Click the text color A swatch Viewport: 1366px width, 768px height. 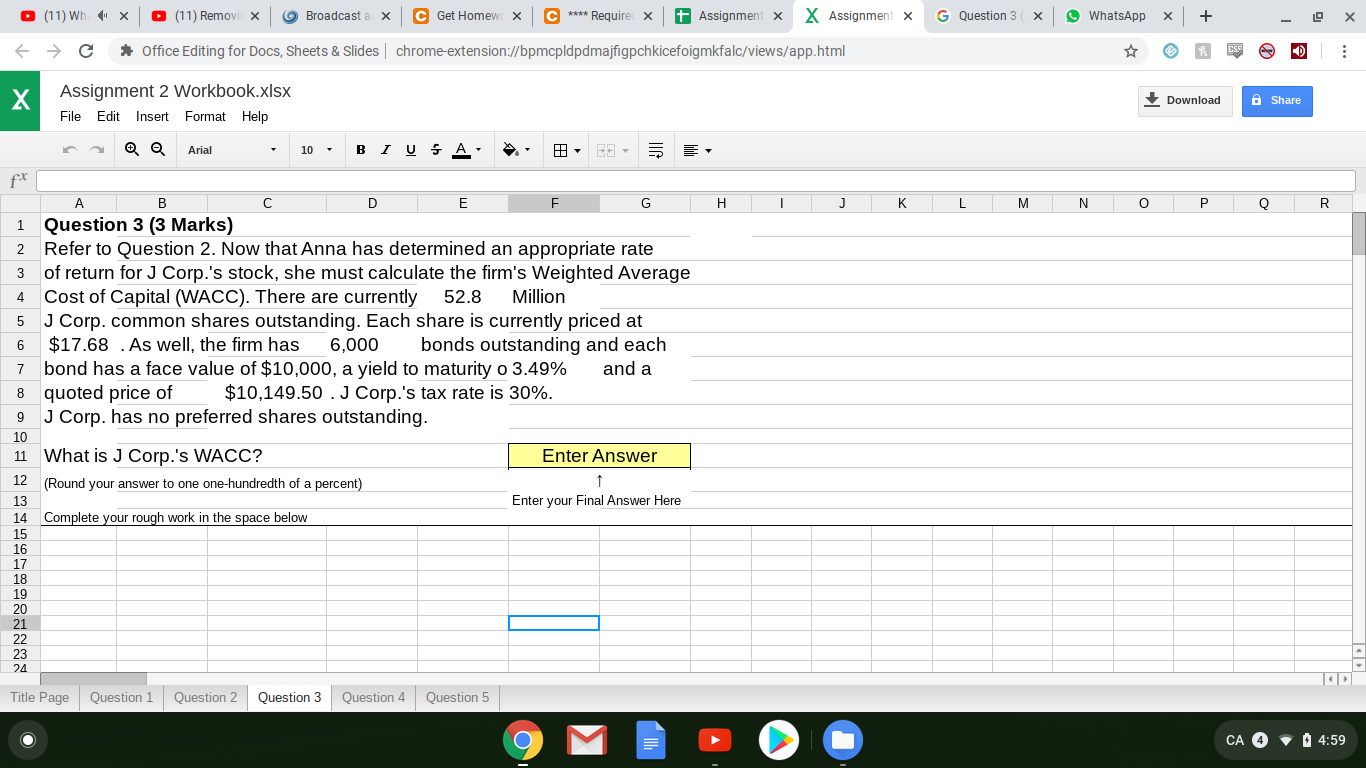pos(461,150)
